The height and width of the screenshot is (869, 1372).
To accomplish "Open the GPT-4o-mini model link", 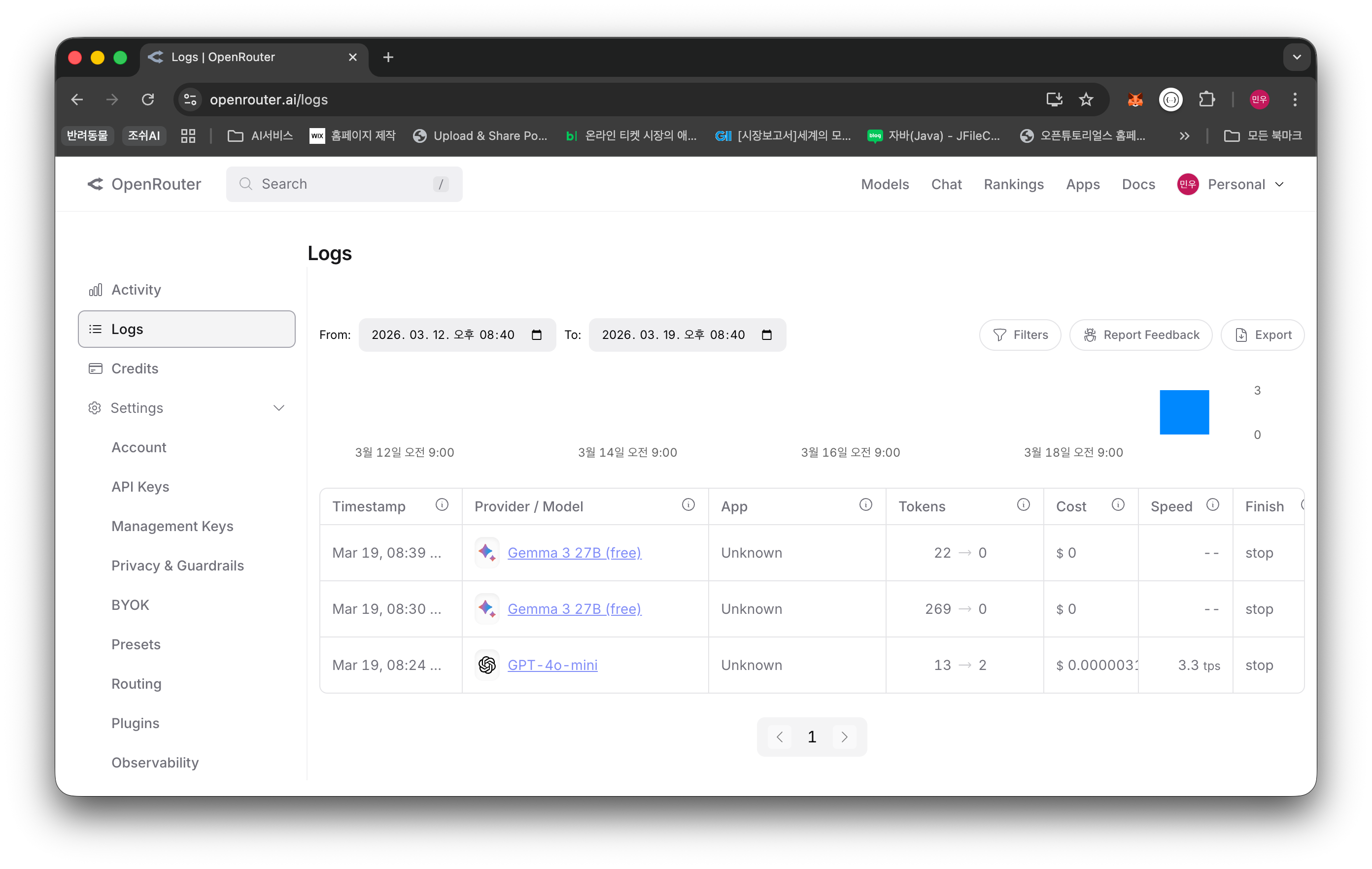I will click(552, 665).
